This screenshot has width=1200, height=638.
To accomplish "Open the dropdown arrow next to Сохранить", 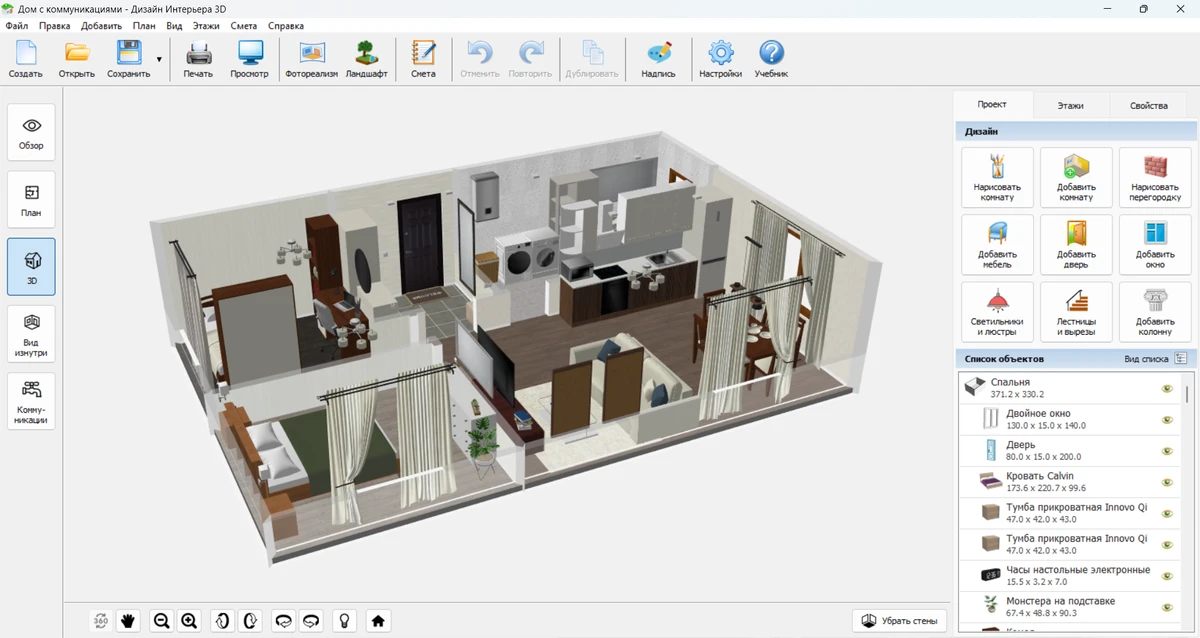I will coord(159,60).
